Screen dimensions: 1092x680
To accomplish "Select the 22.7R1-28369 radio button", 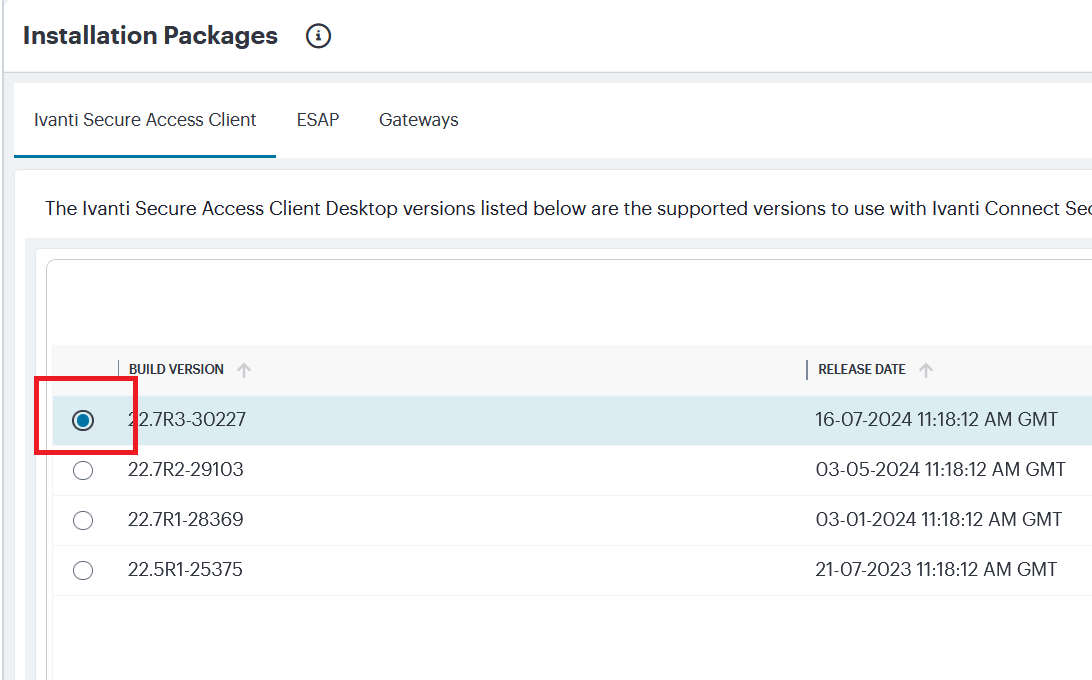I will point(83,519).
